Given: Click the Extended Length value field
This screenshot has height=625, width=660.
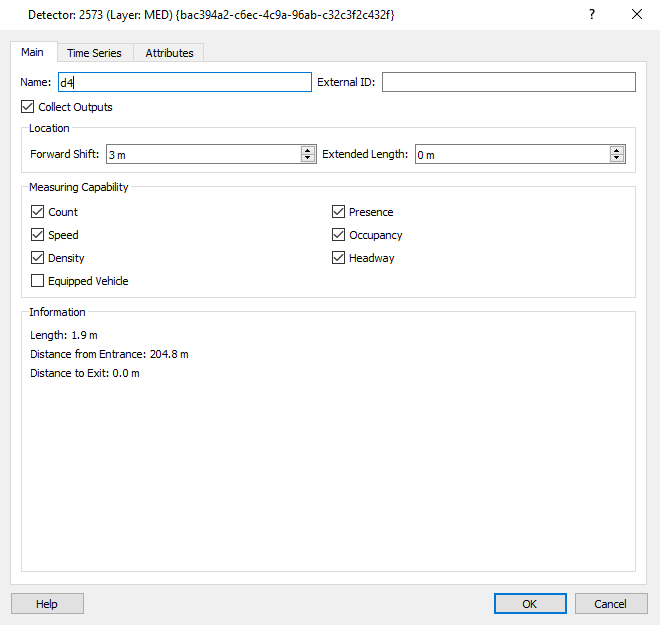Looking at the screenshot, I should tap(513, 154).
